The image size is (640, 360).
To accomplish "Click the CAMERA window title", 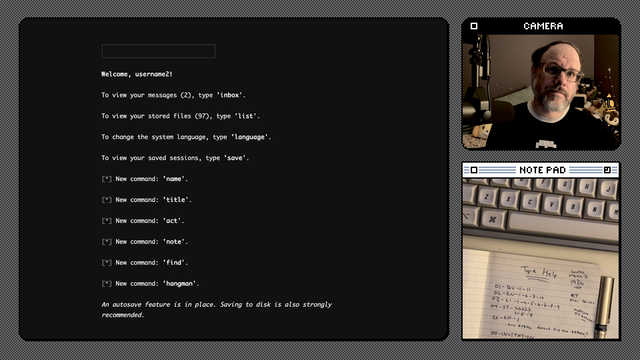I will coord(543,26).
